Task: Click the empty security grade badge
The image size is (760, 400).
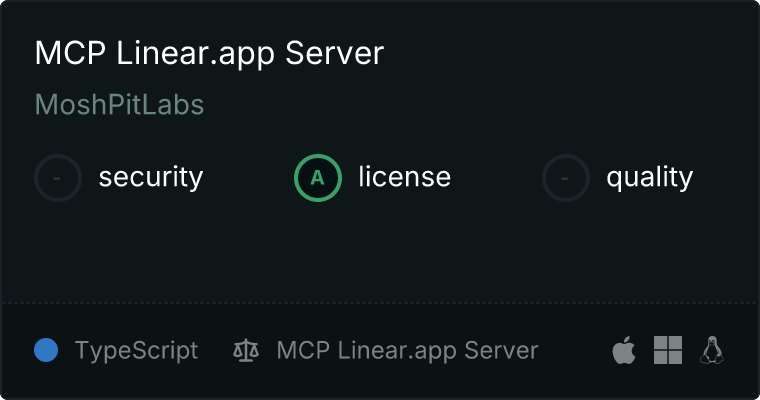Action: 58,178
